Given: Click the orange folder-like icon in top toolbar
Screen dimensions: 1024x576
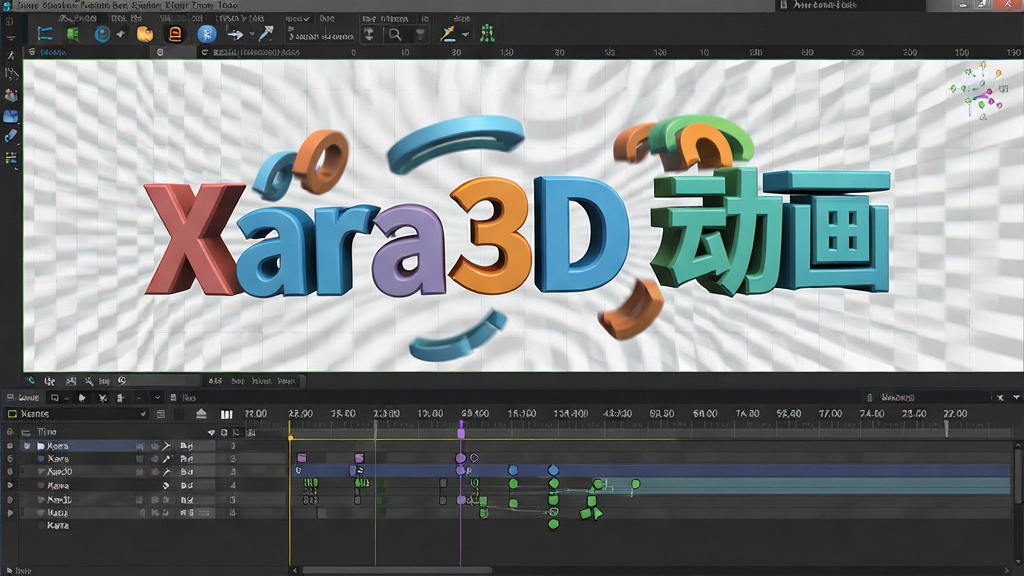Looking at the screenshot, I should click(x=145, y=34).
